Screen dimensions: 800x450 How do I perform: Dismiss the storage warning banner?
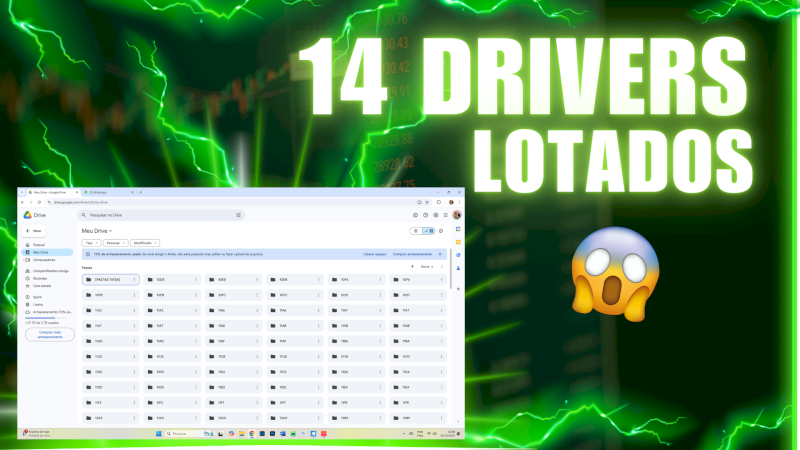tap(440, 254)
